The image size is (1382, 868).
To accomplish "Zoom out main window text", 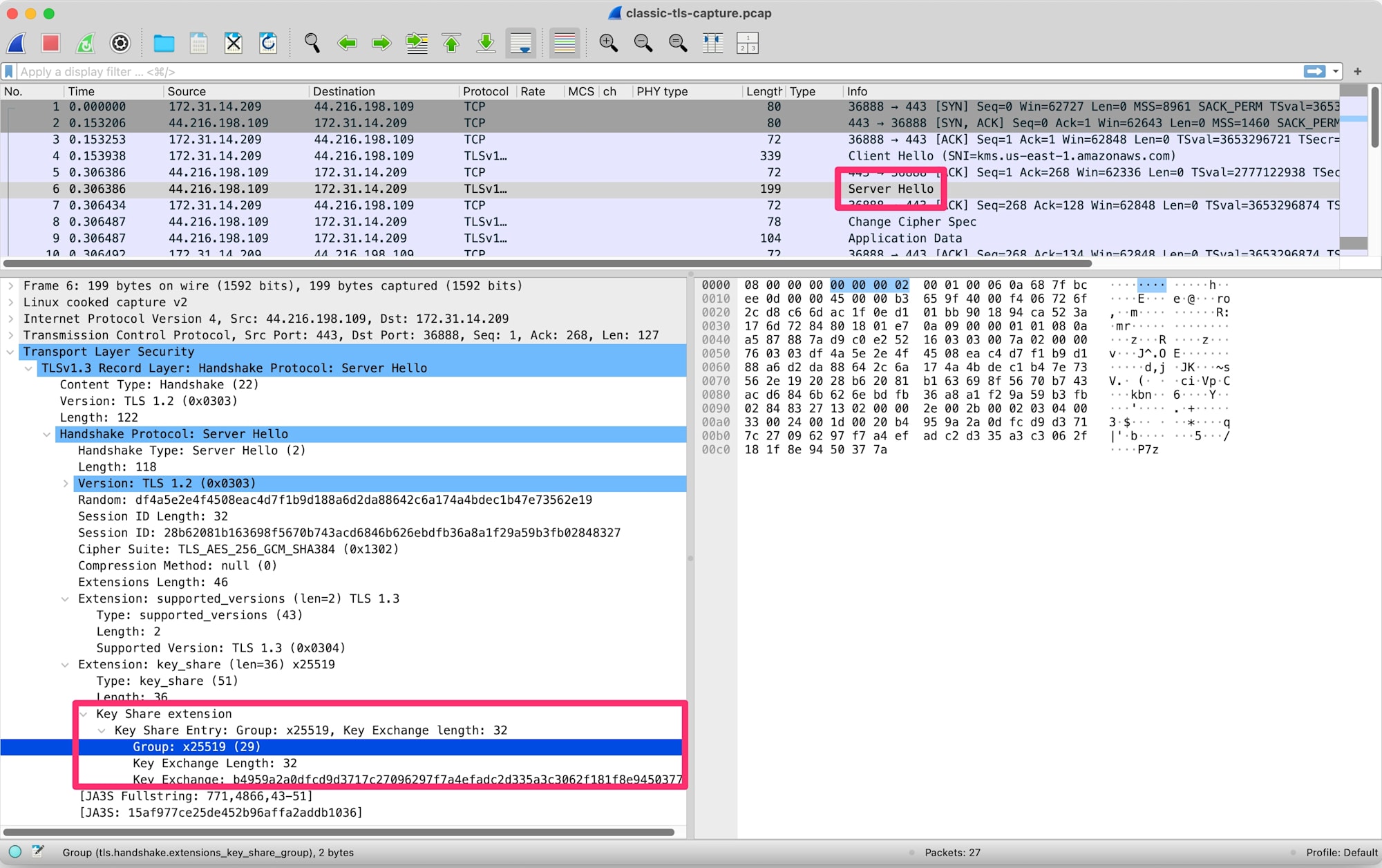I will [x=643, y=44].
